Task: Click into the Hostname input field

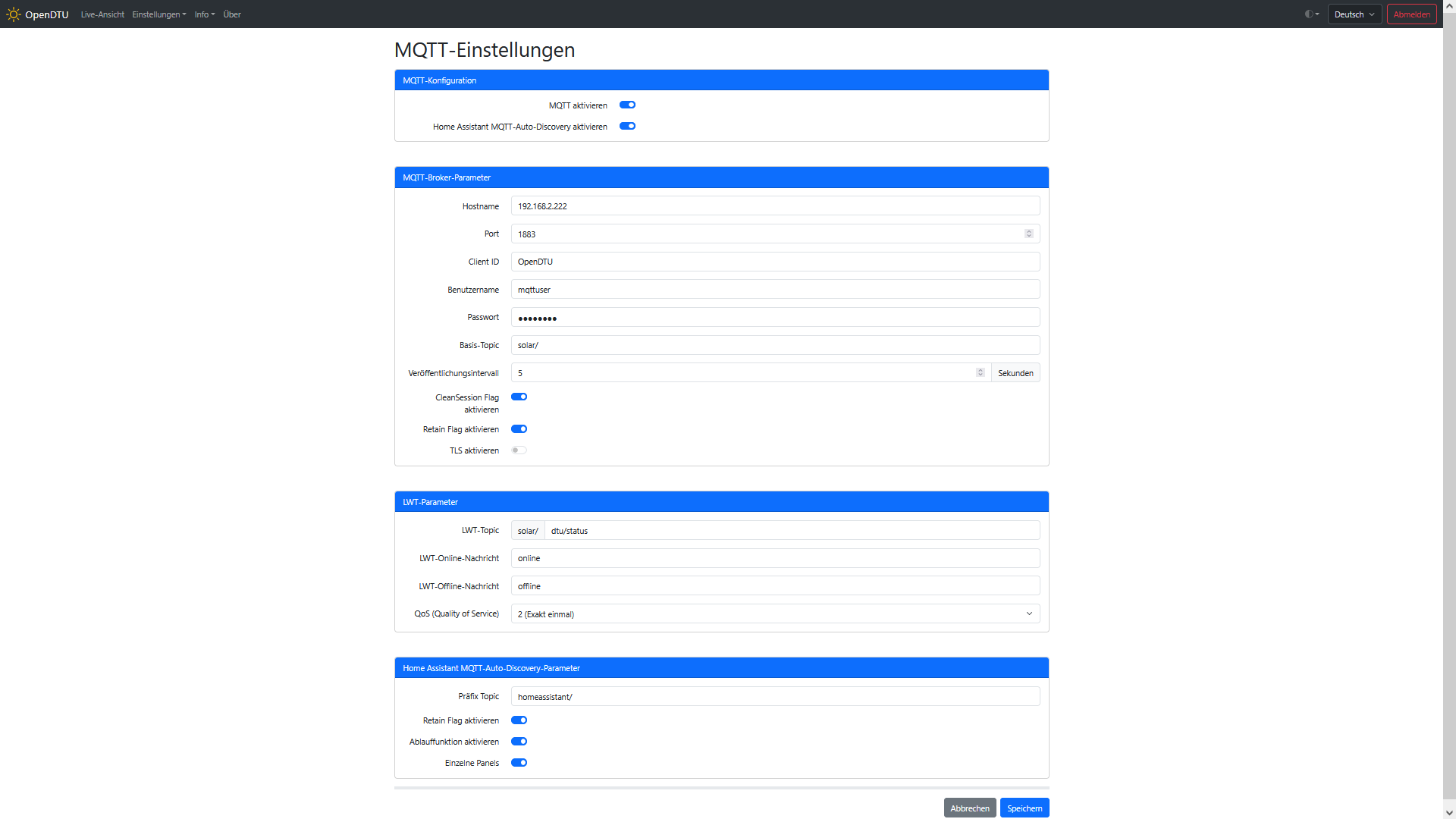Action: coord(775,206)
